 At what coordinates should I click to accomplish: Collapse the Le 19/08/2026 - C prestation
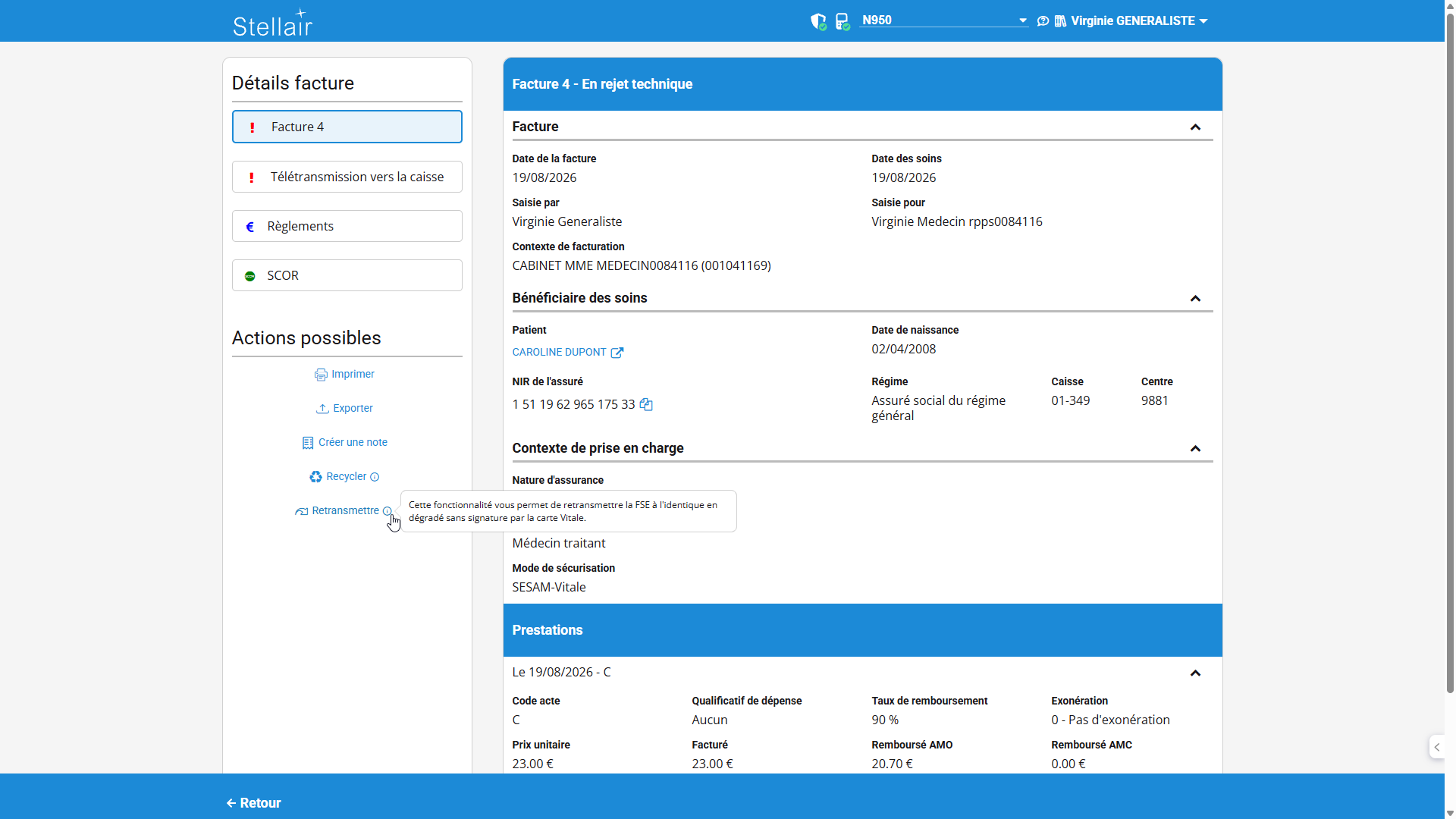1195,673
